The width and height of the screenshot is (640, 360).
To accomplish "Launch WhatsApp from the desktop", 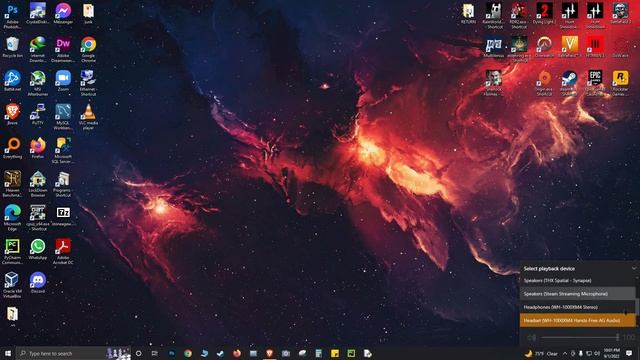I will (x=38, y=249).
